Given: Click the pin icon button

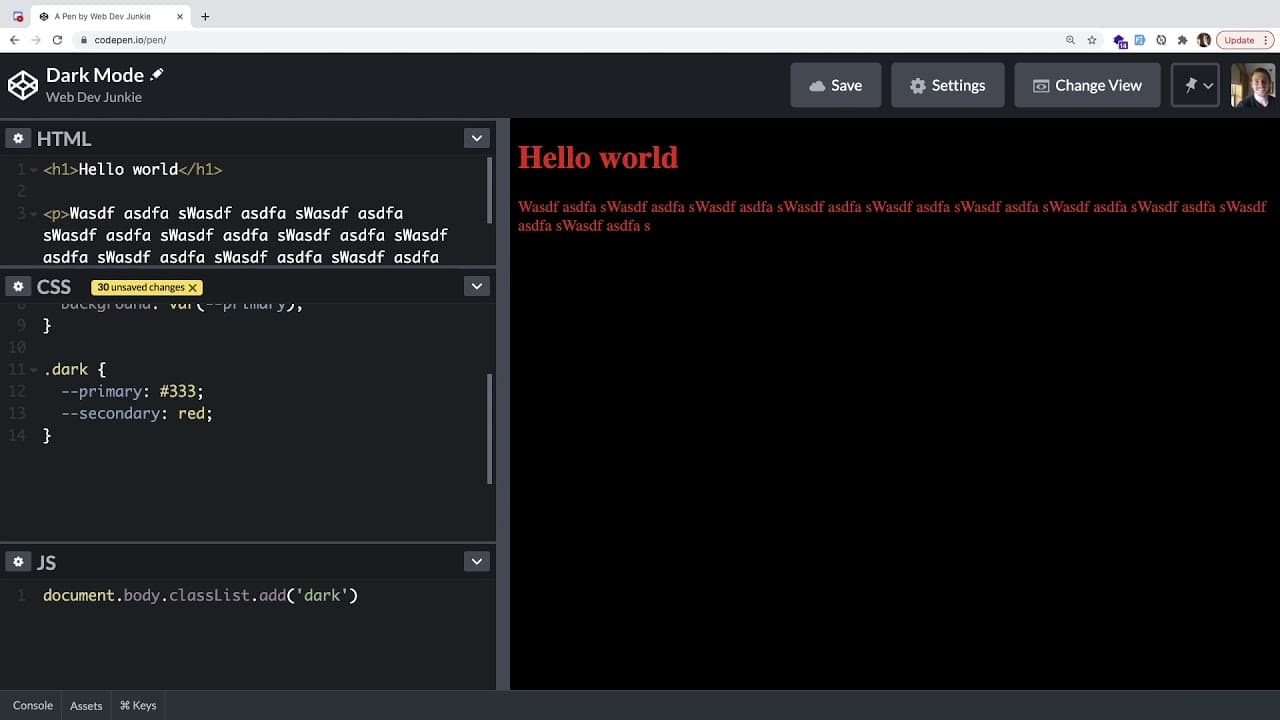Looking at the screenshot, I should tap(1195, 85).
